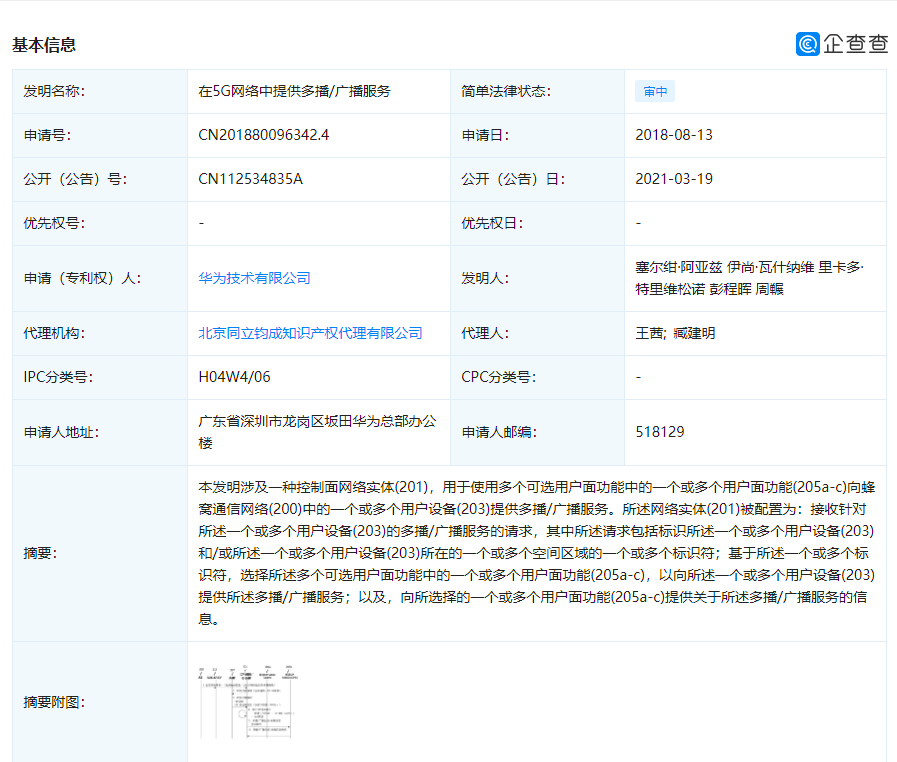The image size is (897, 762).
Task: Click the inventors list starting 塞尔绀·阿亚兹
Action: coord(749,278)
